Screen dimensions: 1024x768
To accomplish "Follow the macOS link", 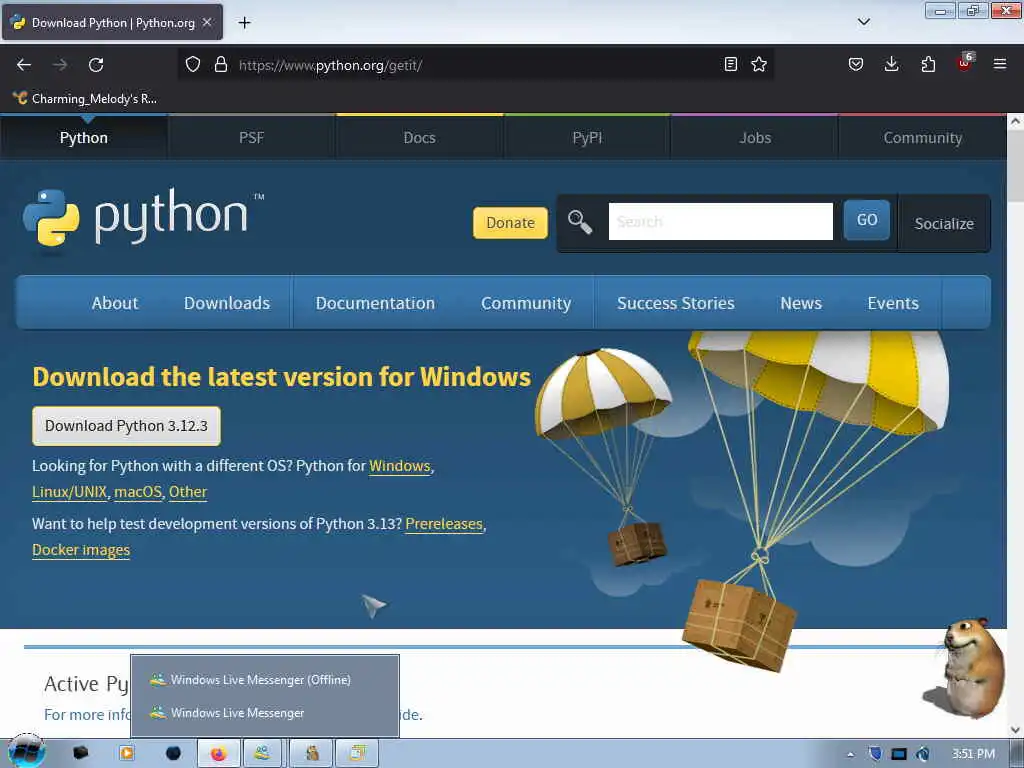I will pos(138,492).
